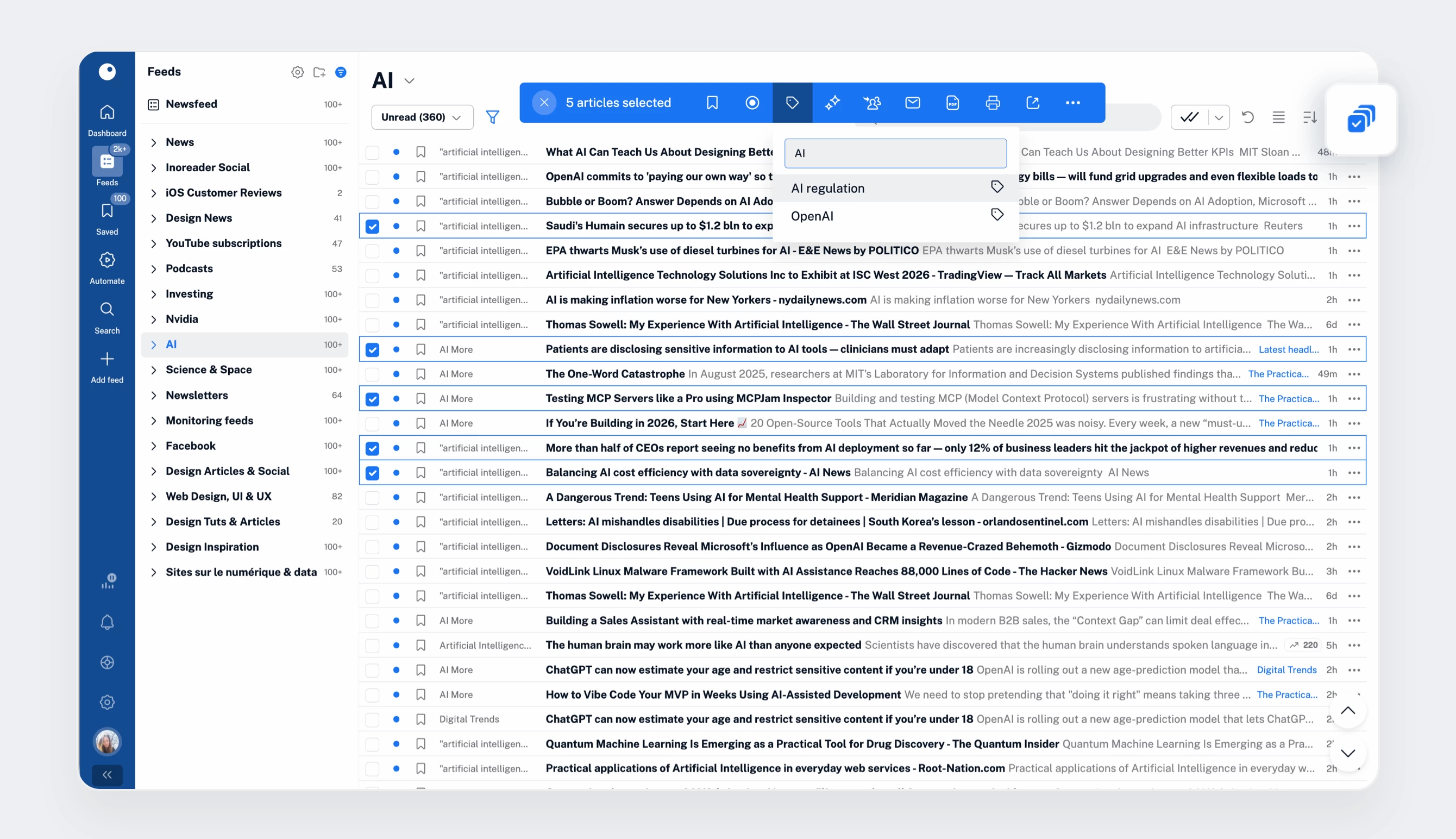Image resolution: width=1456 pixels, height=839 pixels.
Task: Click the tag icon in selection toolbar
Action: 792,103
